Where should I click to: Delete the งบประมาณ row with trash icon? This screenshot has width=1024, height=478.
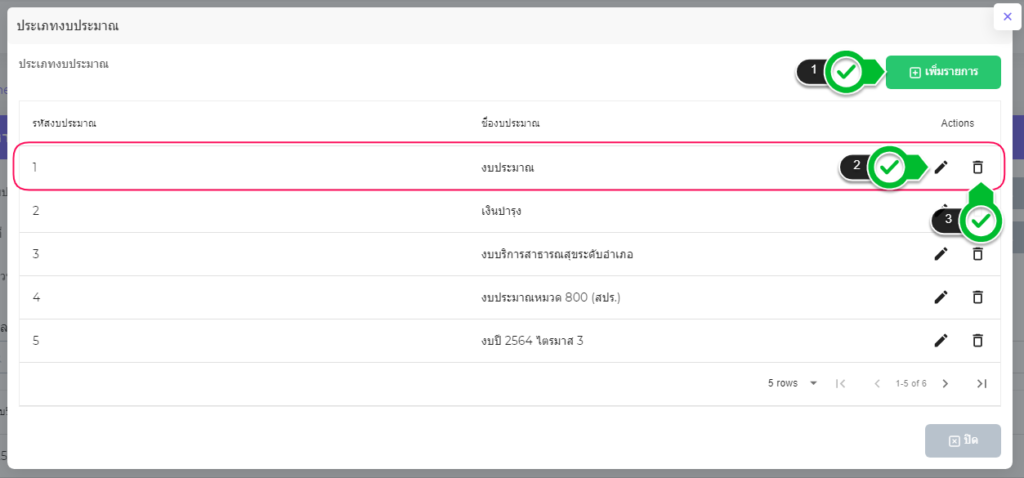(978, 167)
